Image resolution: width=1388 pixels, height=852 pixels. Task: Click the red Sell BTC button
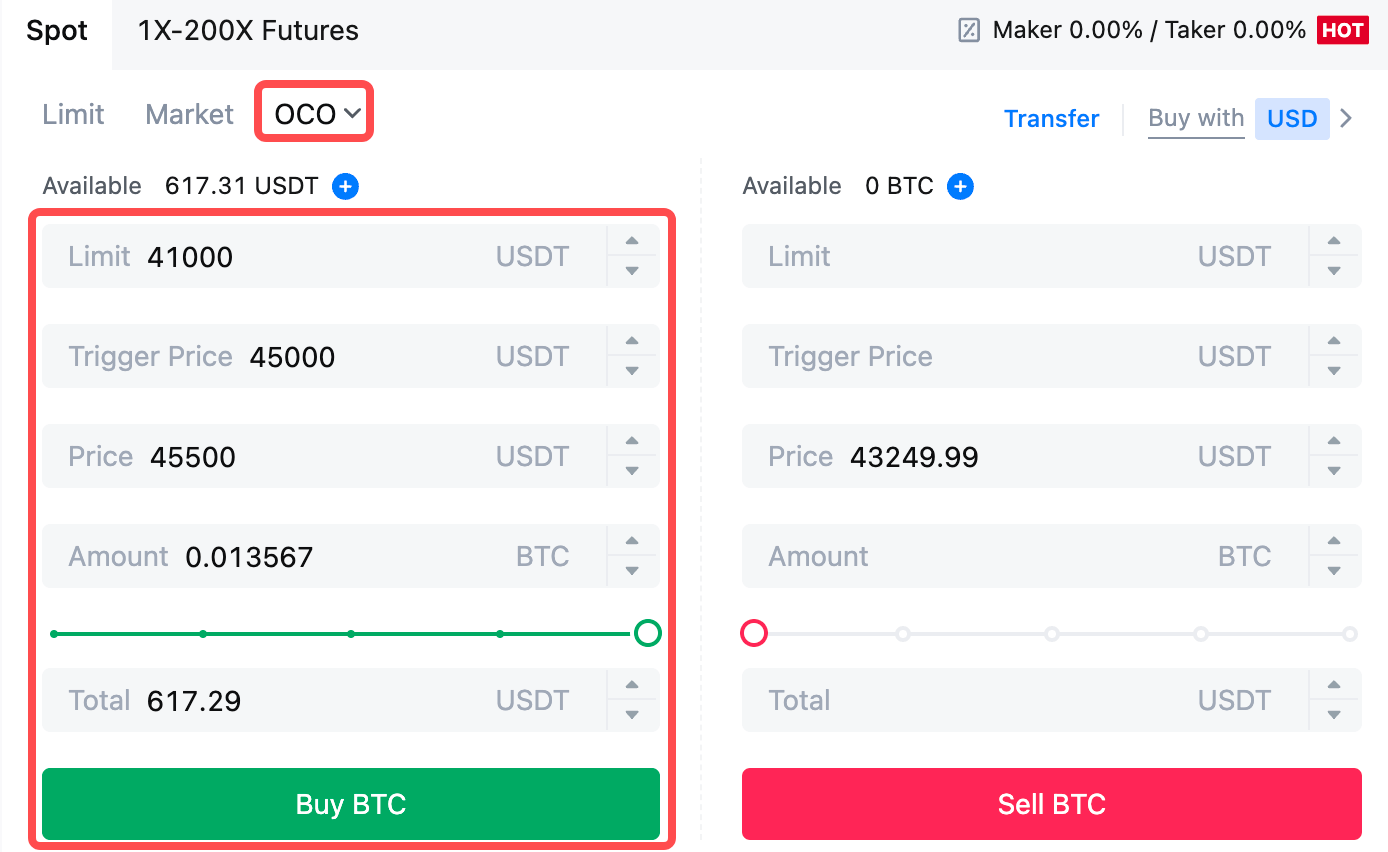coord(1051,803)
